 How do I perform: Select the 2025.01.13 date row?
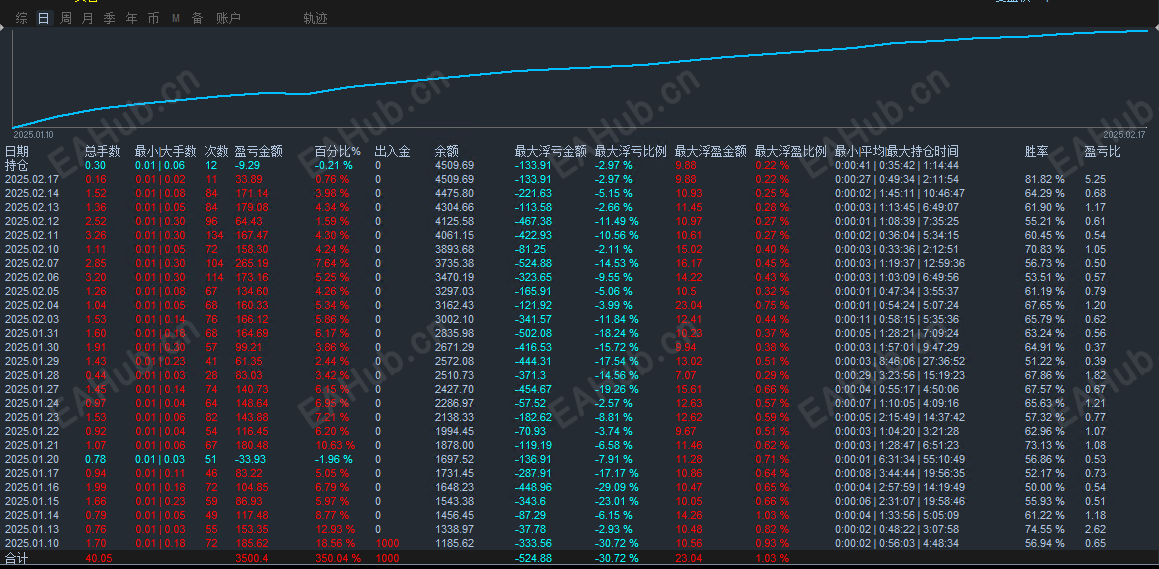click(x=580, y=529)
